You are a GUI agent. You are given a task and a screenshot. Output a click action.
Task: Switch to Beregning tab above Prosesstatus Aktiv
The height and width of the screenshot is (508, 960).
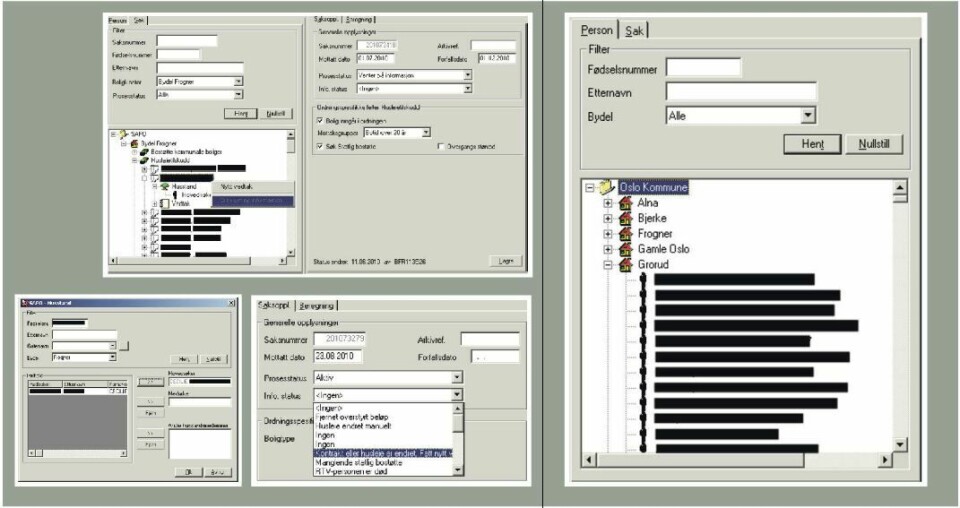coord(316,305)
